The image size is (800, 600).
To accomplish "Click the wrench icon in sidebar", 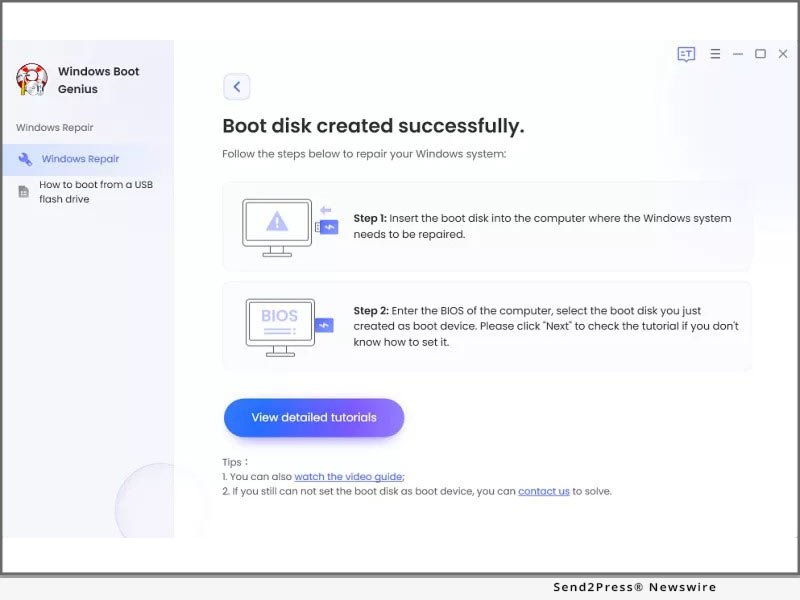I will click(26, 159).
